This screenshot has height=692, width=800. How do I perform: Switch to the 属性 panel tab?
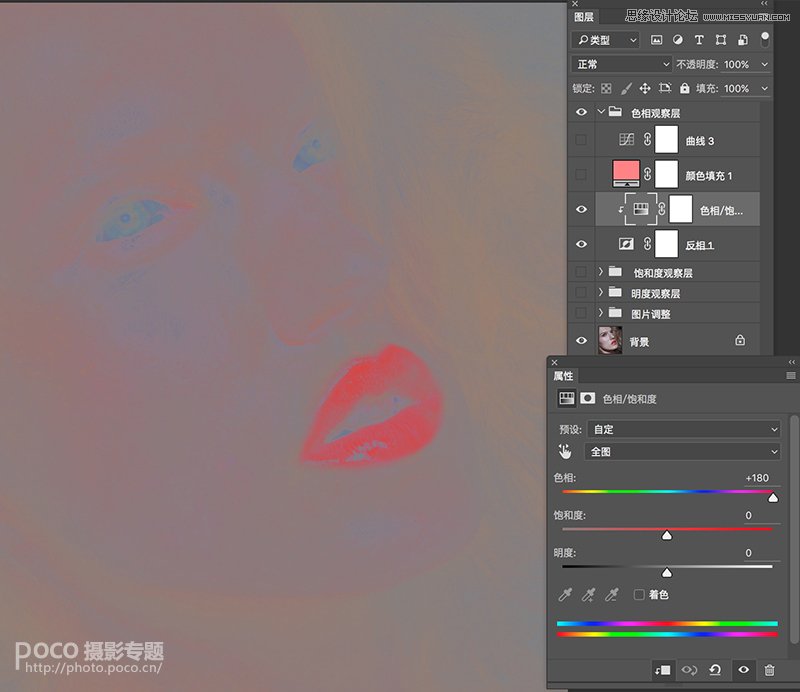pyautogui.click(x=563, y=376)
